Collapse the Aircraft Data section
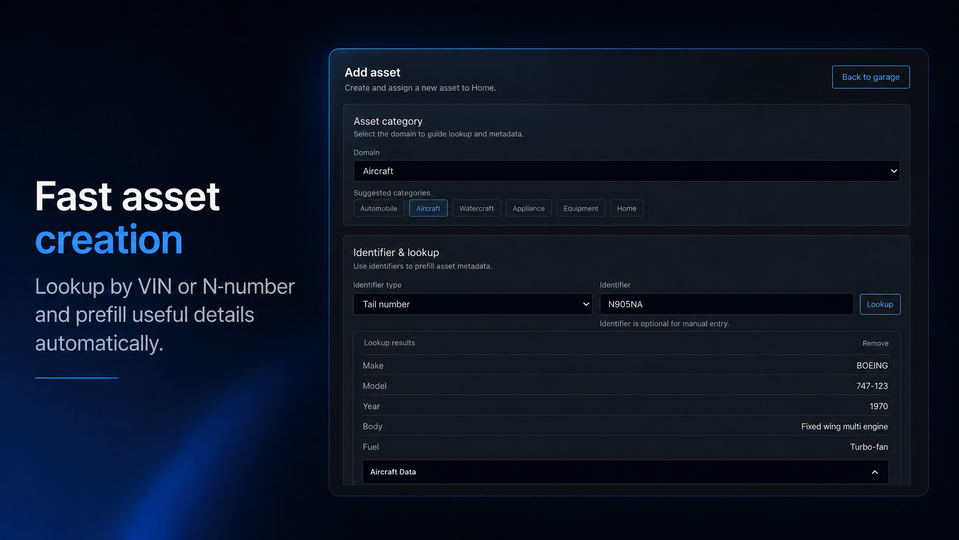 pyautogui.click(x=625, y=472)
